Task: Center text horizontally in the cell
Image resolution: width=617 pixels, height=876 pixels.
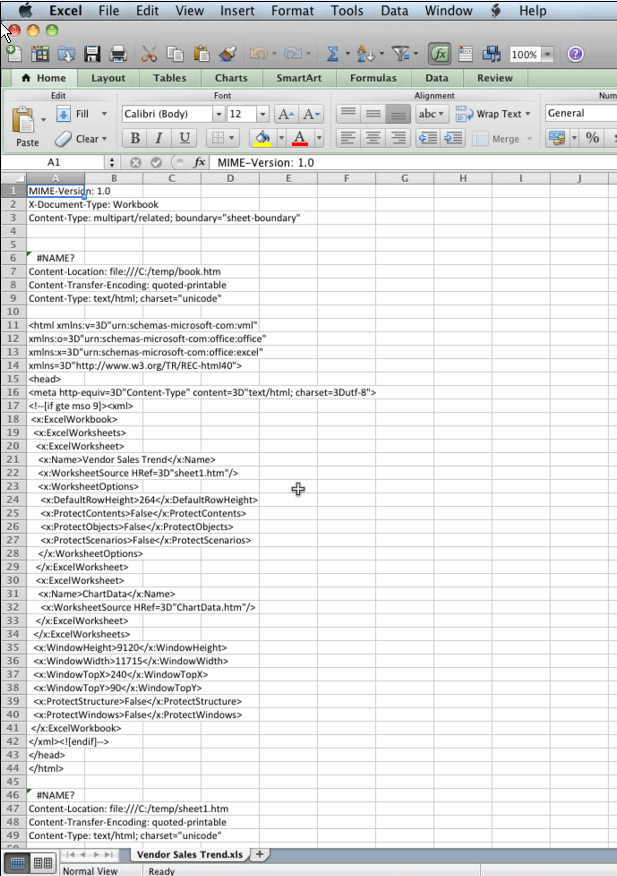Action: coord(373,138)
